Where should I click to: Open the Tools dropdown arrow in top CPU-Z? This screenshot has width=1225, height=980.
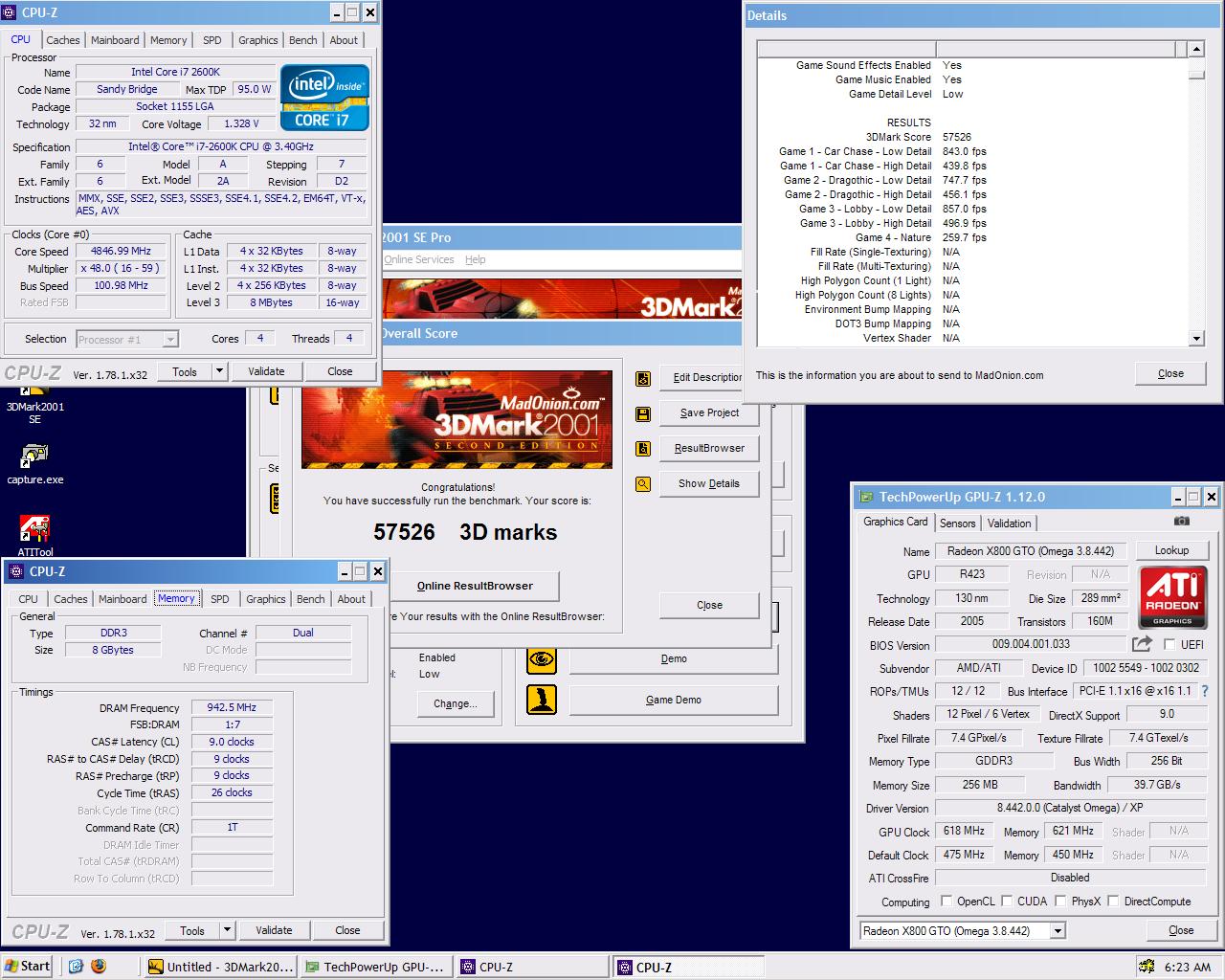tap(219, 371)
